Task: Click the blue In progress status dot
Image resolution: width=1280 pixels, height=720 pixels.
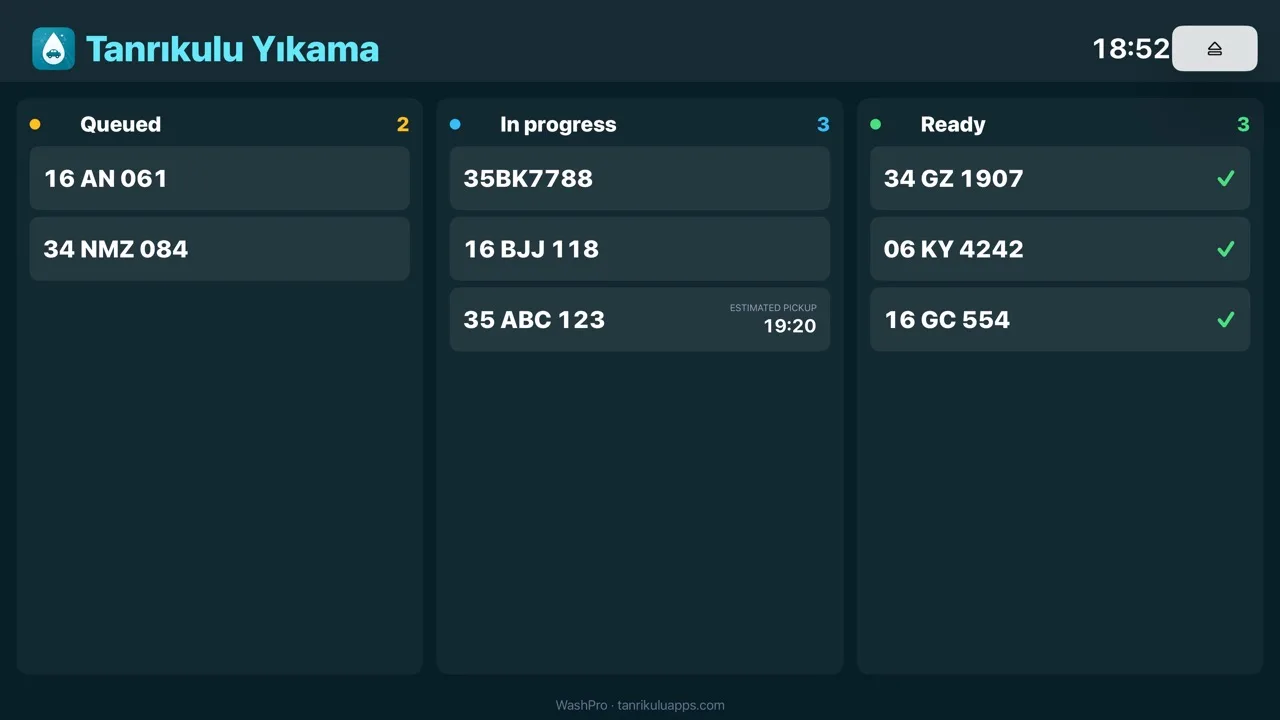Action: pyautogui.click(x=455, y=125)
